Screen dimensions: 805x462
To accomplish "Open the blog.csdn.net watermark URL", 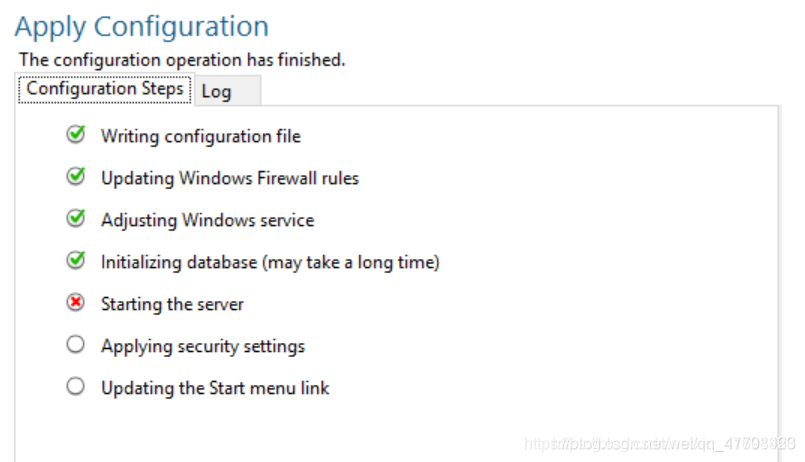I will 660,444.
